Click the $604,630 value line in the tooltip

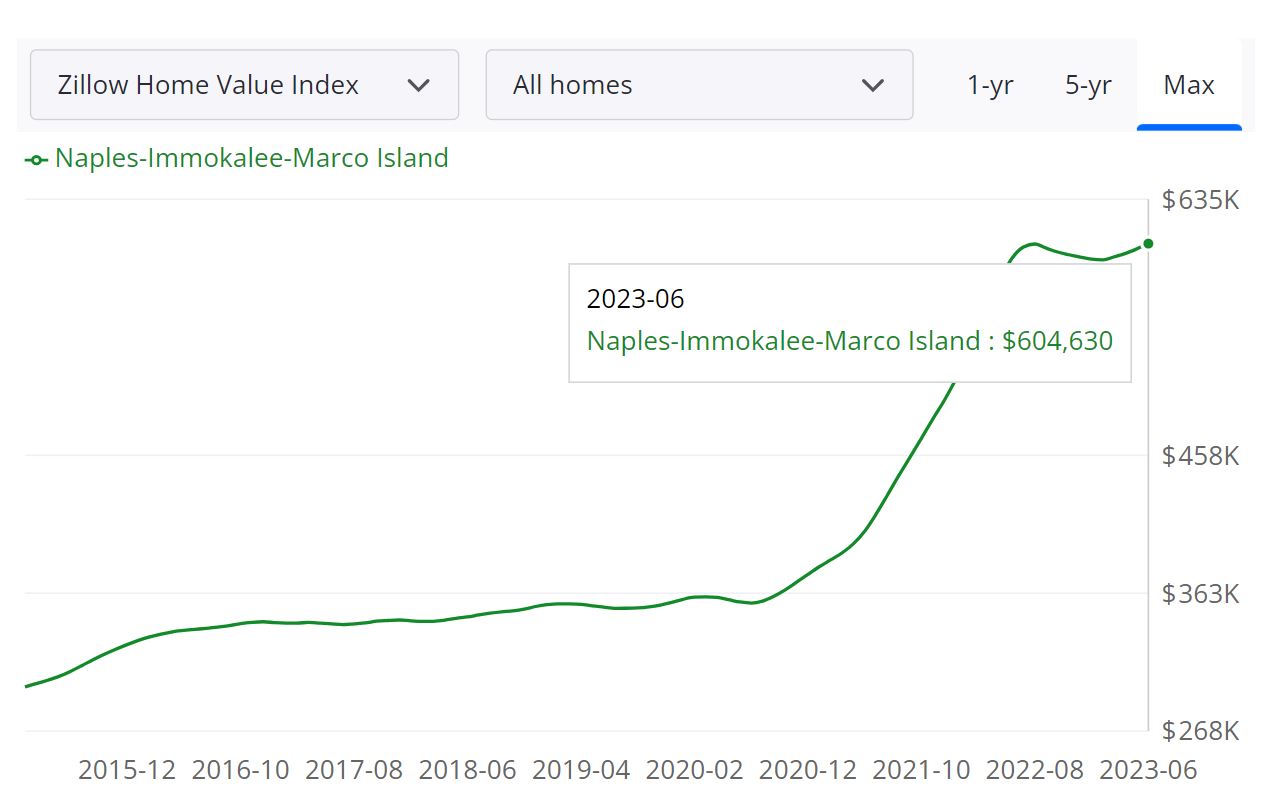(x=850, y=341)
